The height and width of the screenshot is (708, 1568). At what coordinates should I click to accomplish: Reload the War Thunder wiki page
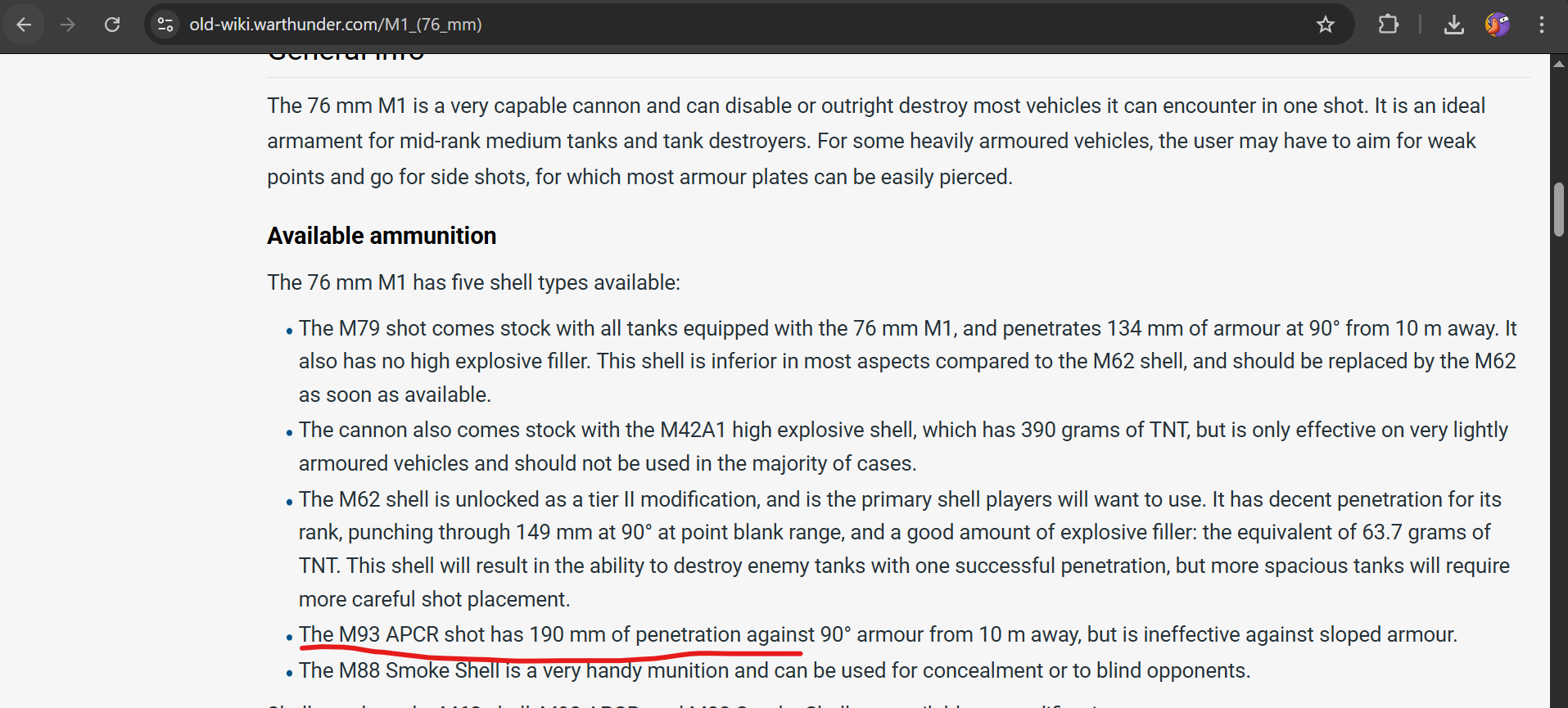click(x=112, y=25)
